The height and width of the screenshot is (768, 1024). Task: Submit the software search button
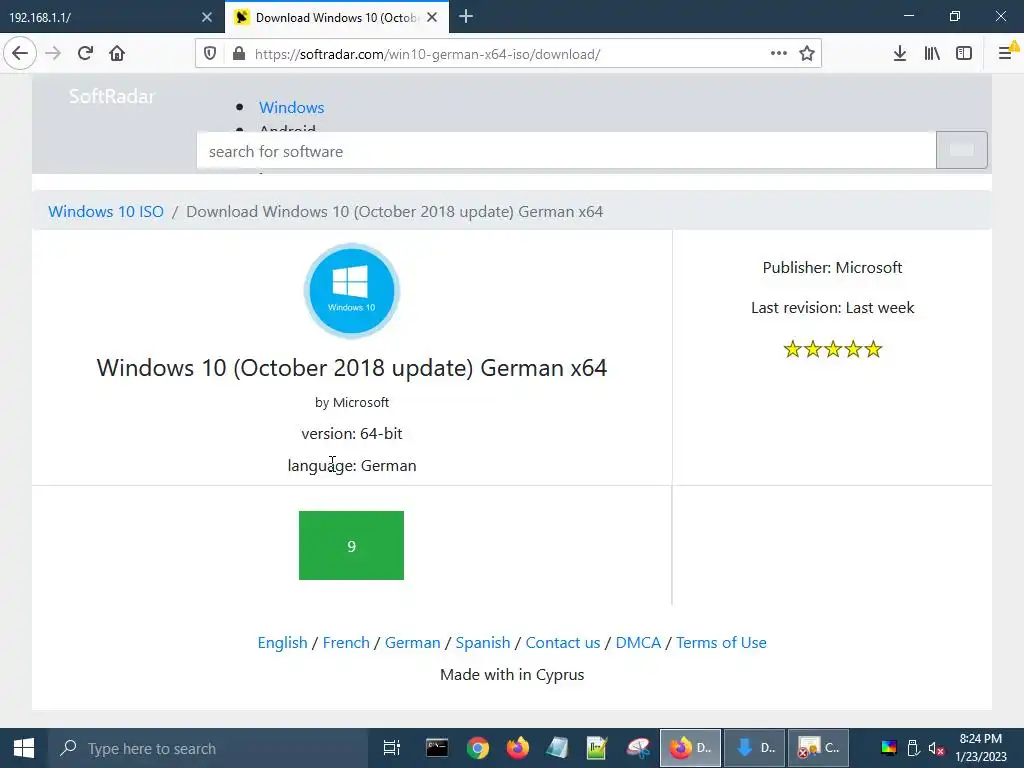click(x=961, y=150)
